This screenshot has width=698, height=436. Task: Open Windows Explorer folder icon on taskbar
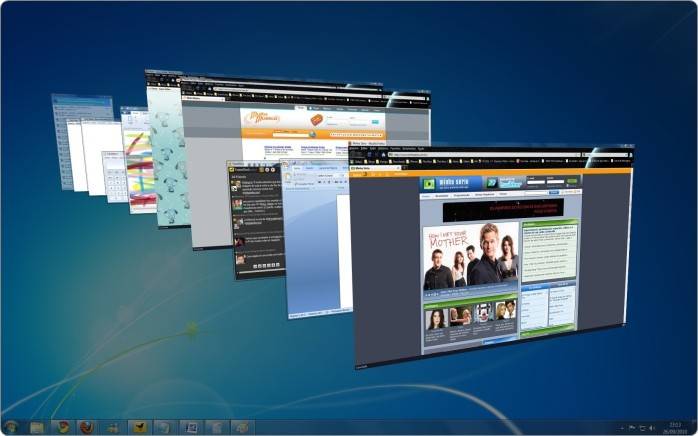[37, 428]
